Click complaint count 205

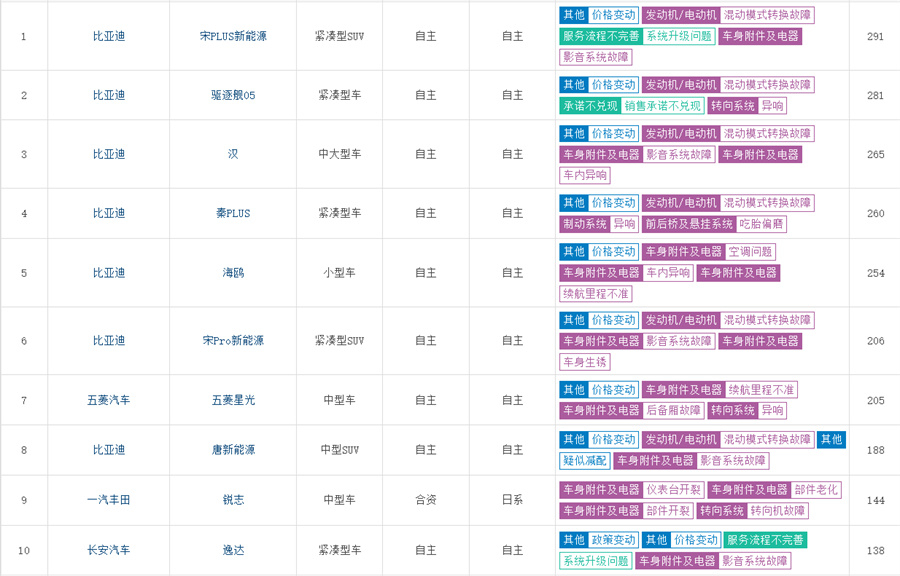coord(875,400)
